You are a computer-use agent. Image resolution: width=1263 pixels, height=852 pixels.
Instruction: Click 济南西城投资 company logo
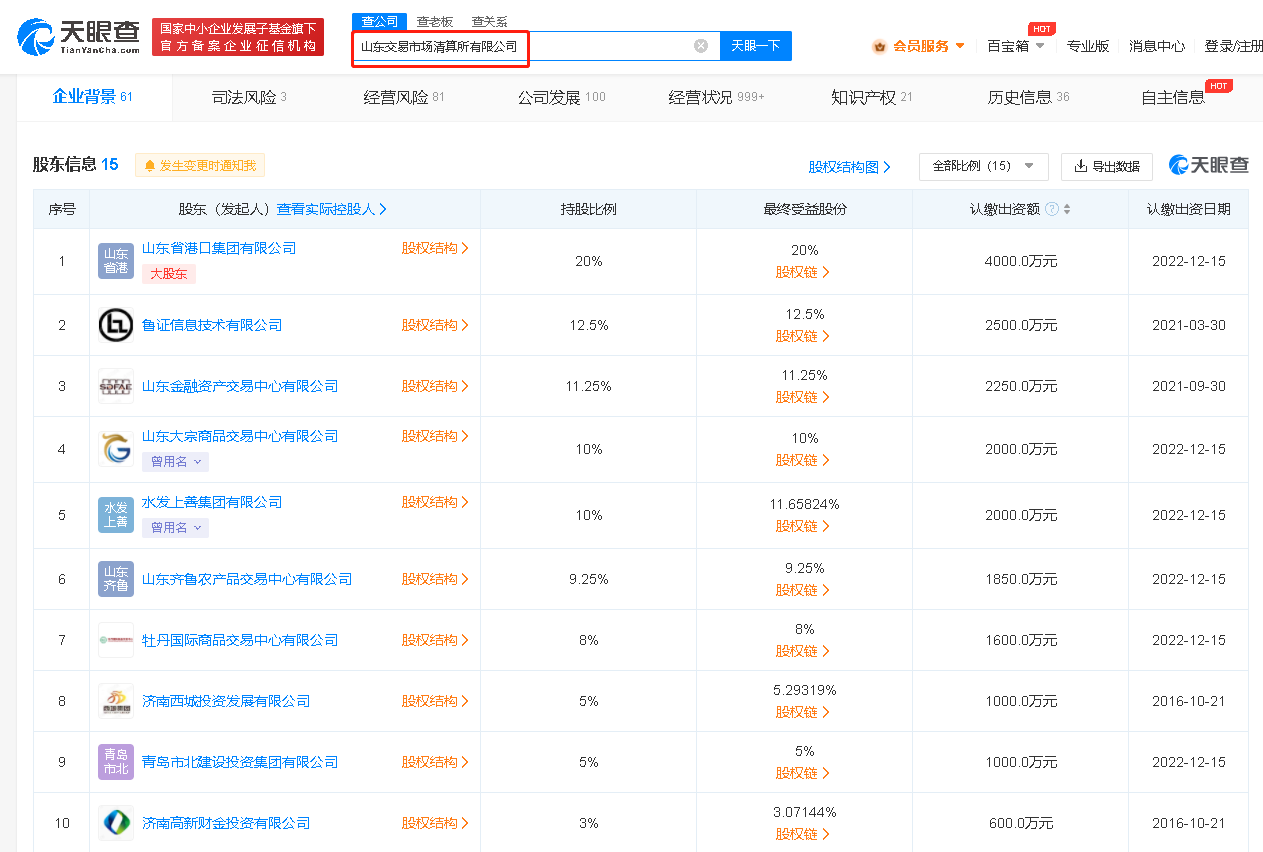coord(116,701)
